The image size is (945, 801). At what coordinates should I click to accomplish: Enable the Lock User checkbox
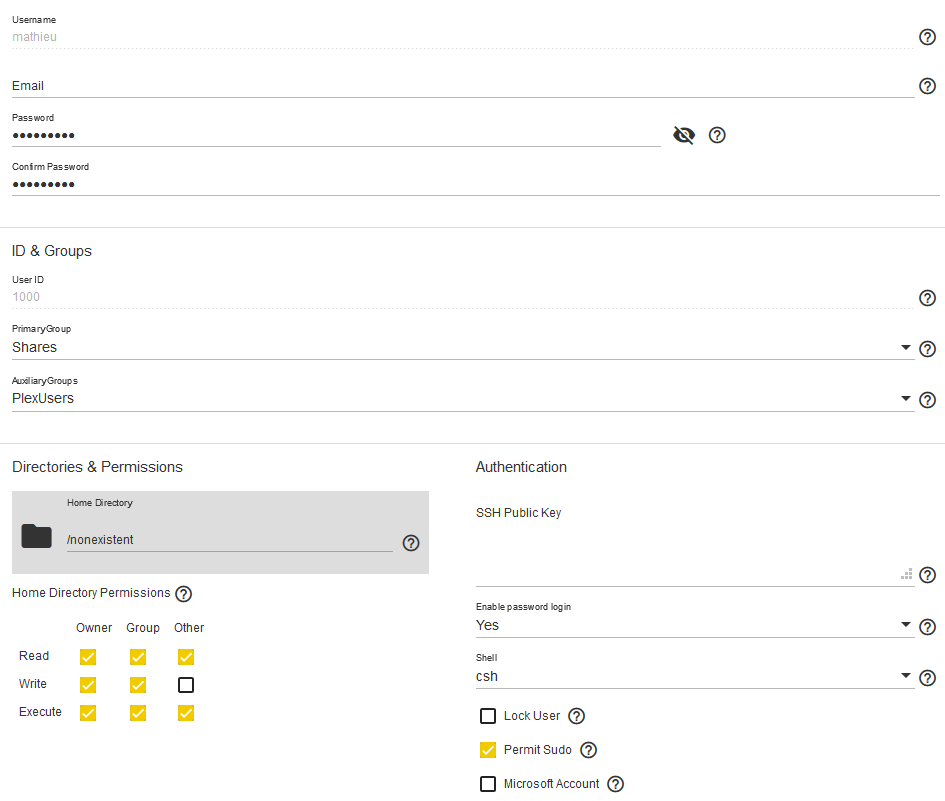[488, 716]
